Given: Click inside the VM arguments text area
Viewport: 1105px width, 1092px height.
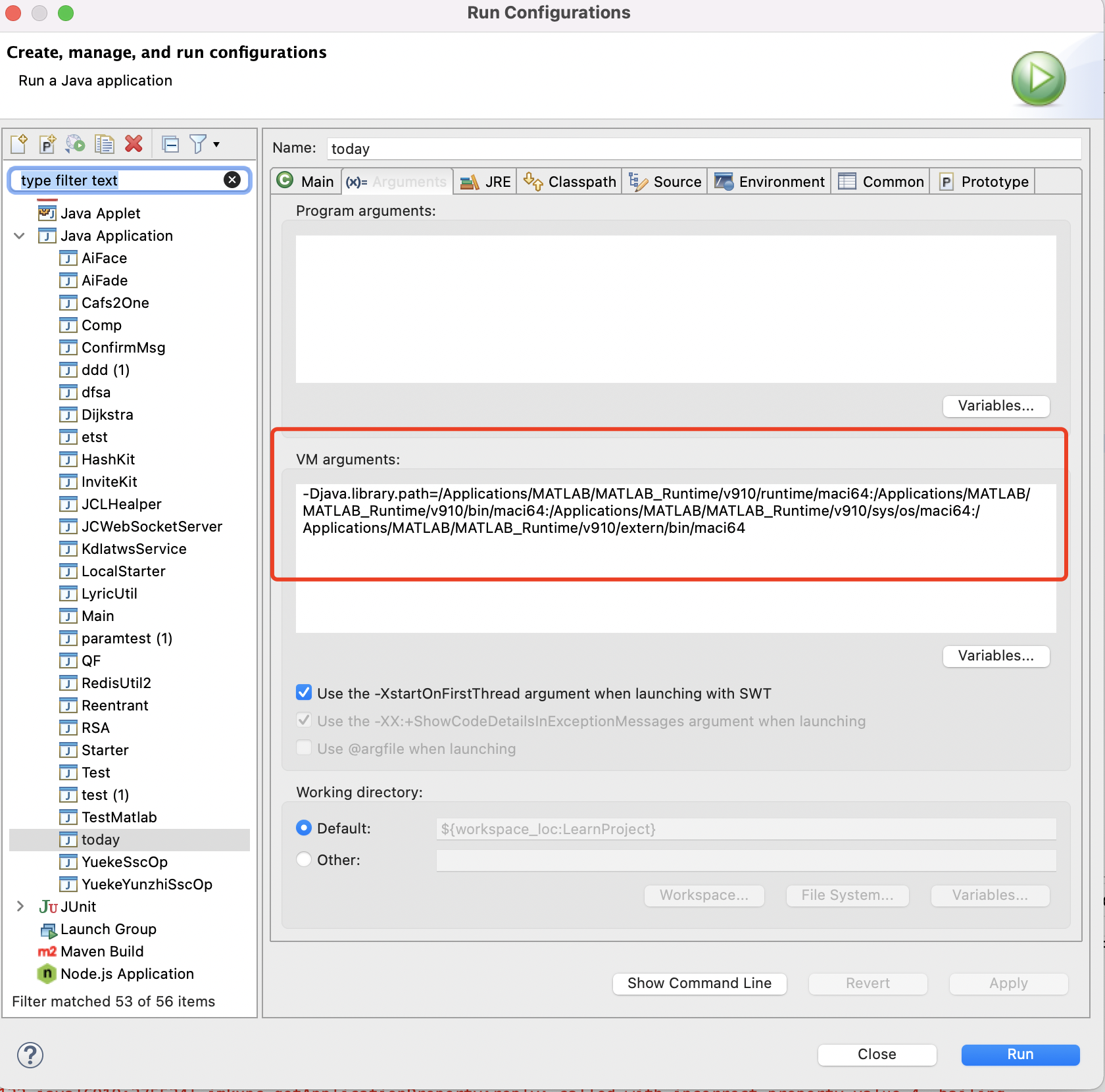Looking at the screenshot, I should (x=675, y=558).
